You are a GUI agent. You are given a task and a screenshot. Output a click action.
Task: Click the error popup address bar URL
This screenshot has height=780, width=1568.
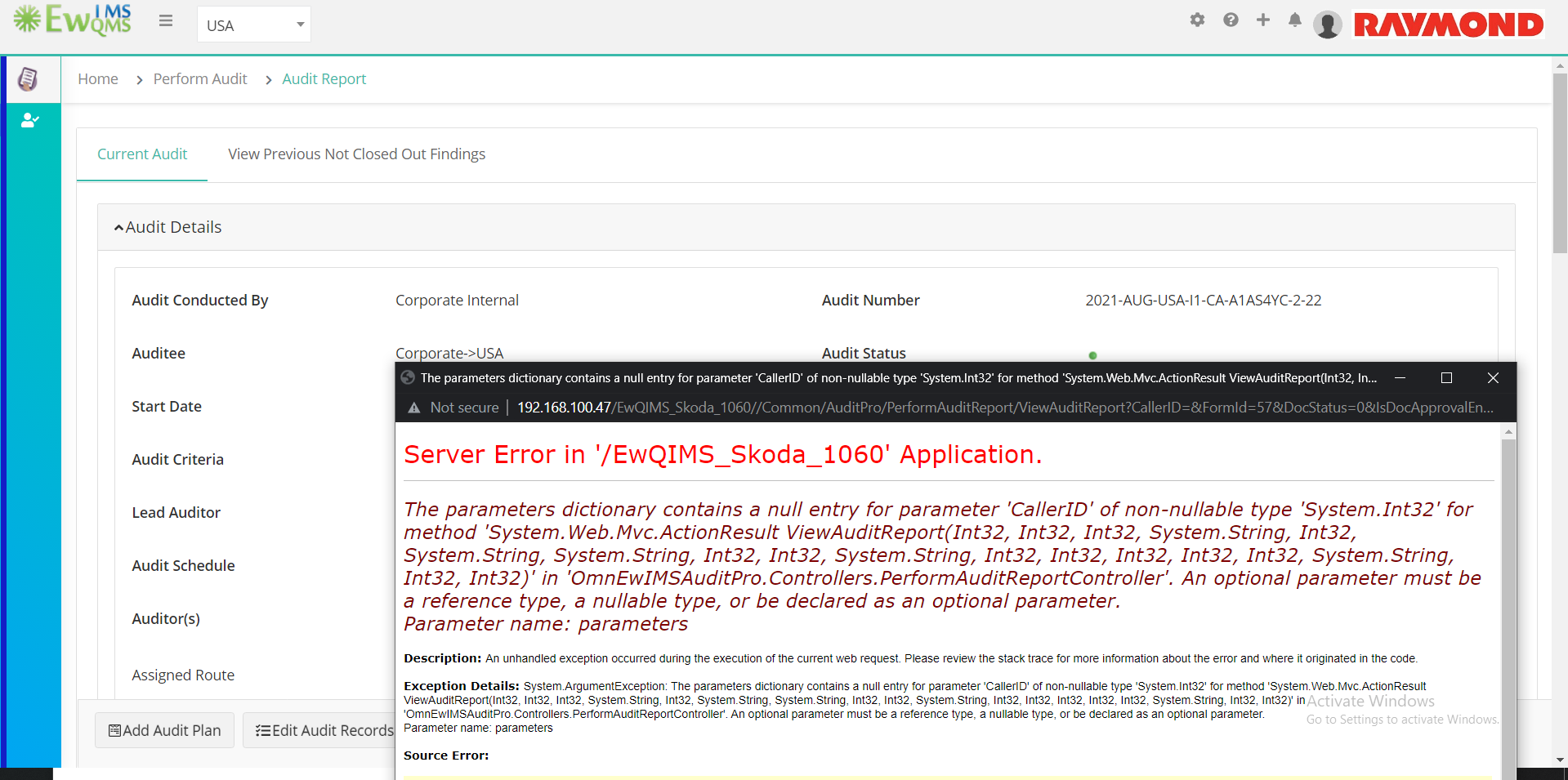pos(1004,408)
